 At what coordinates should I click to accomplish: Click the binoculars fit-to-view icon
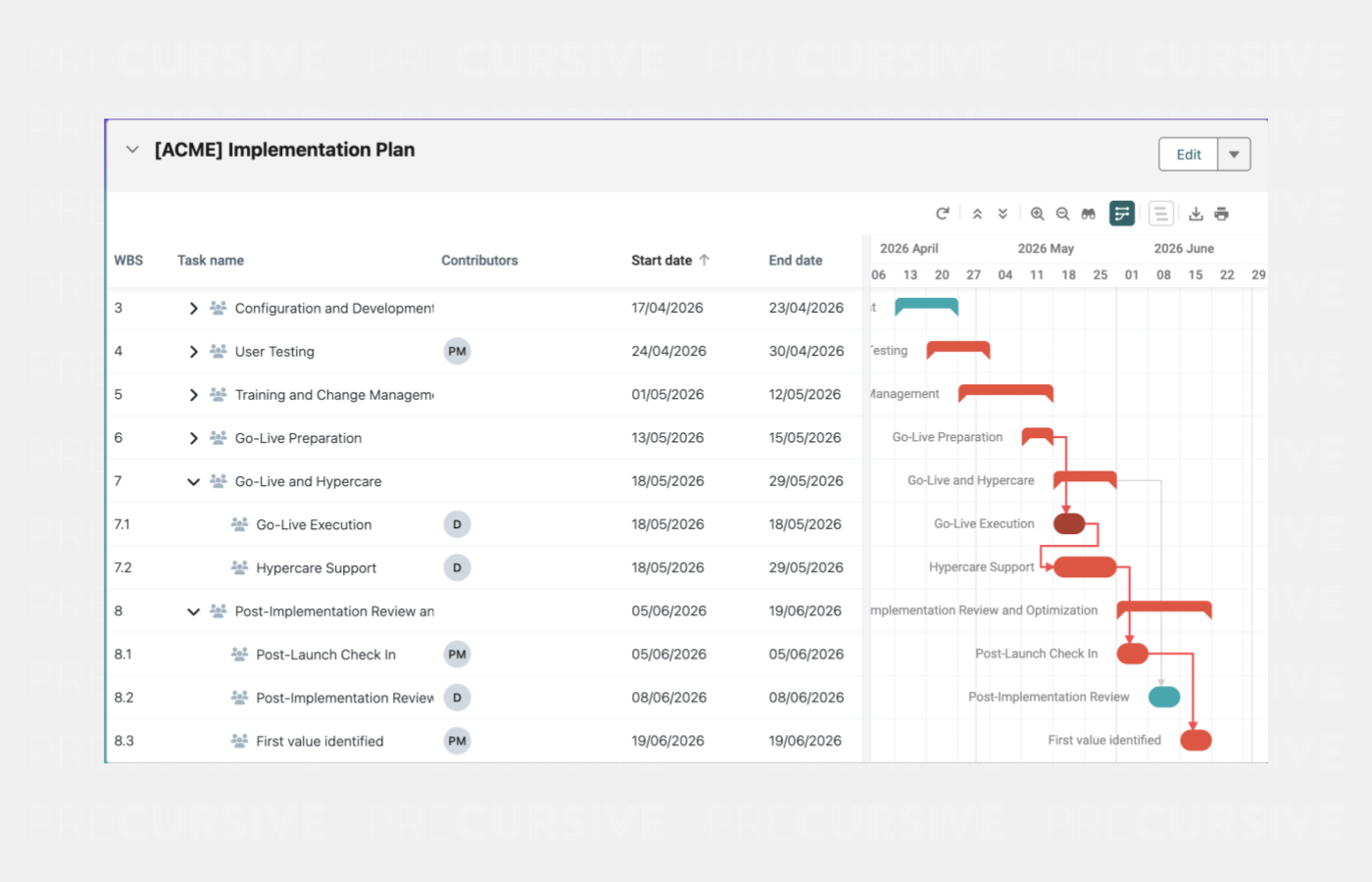(1088, 214)
